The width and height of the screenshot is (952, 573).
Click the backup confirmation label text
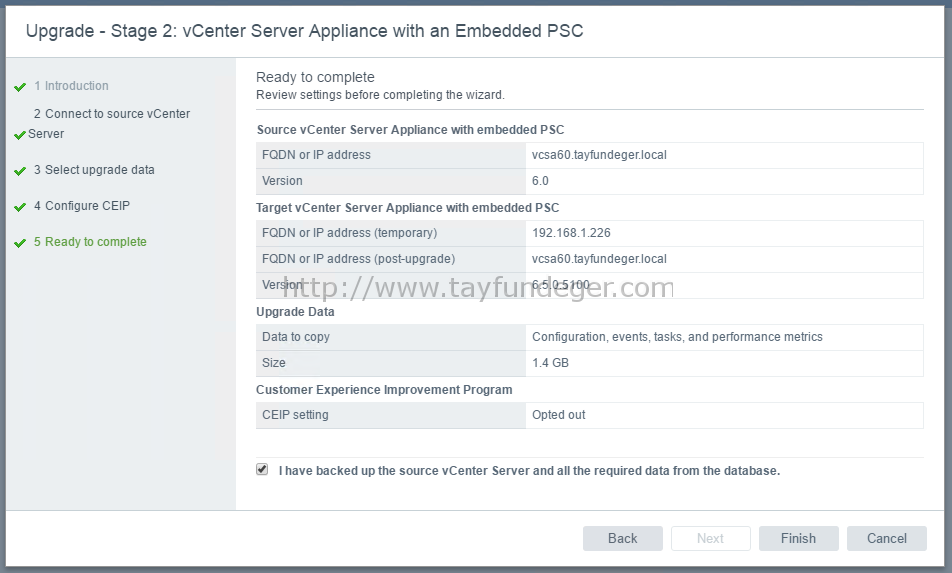point(529,470)
